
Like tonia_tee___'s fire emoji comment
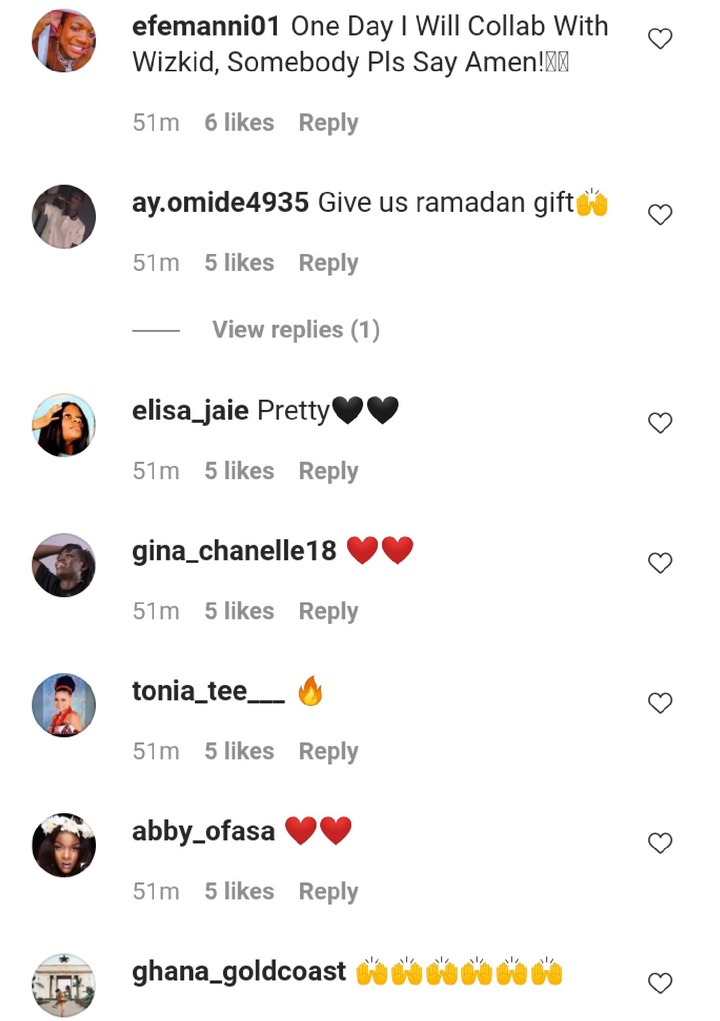(x=660, y=703)
